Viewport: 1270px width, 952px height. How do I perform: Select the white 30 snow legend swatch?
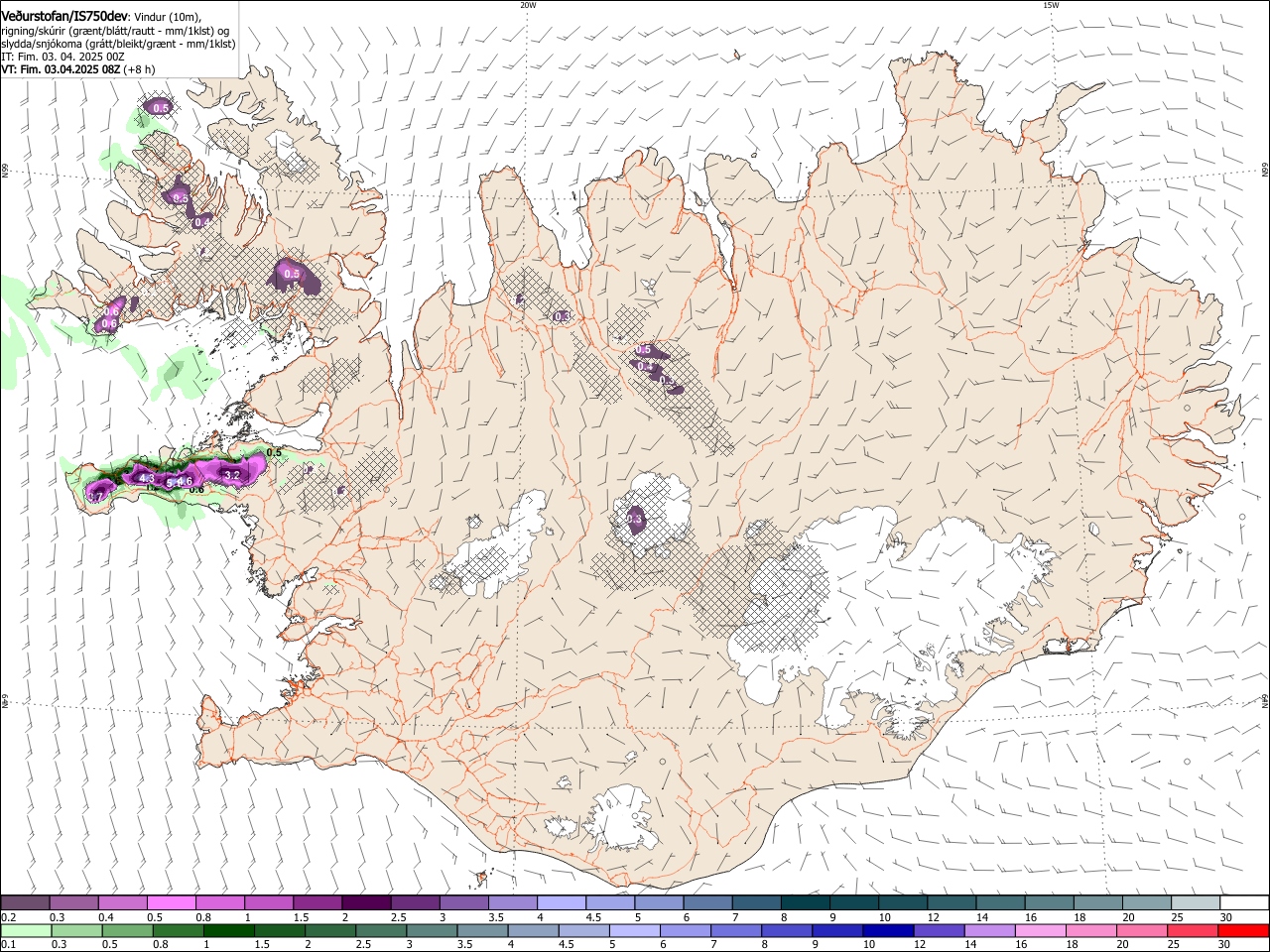tap(1244, 903)
